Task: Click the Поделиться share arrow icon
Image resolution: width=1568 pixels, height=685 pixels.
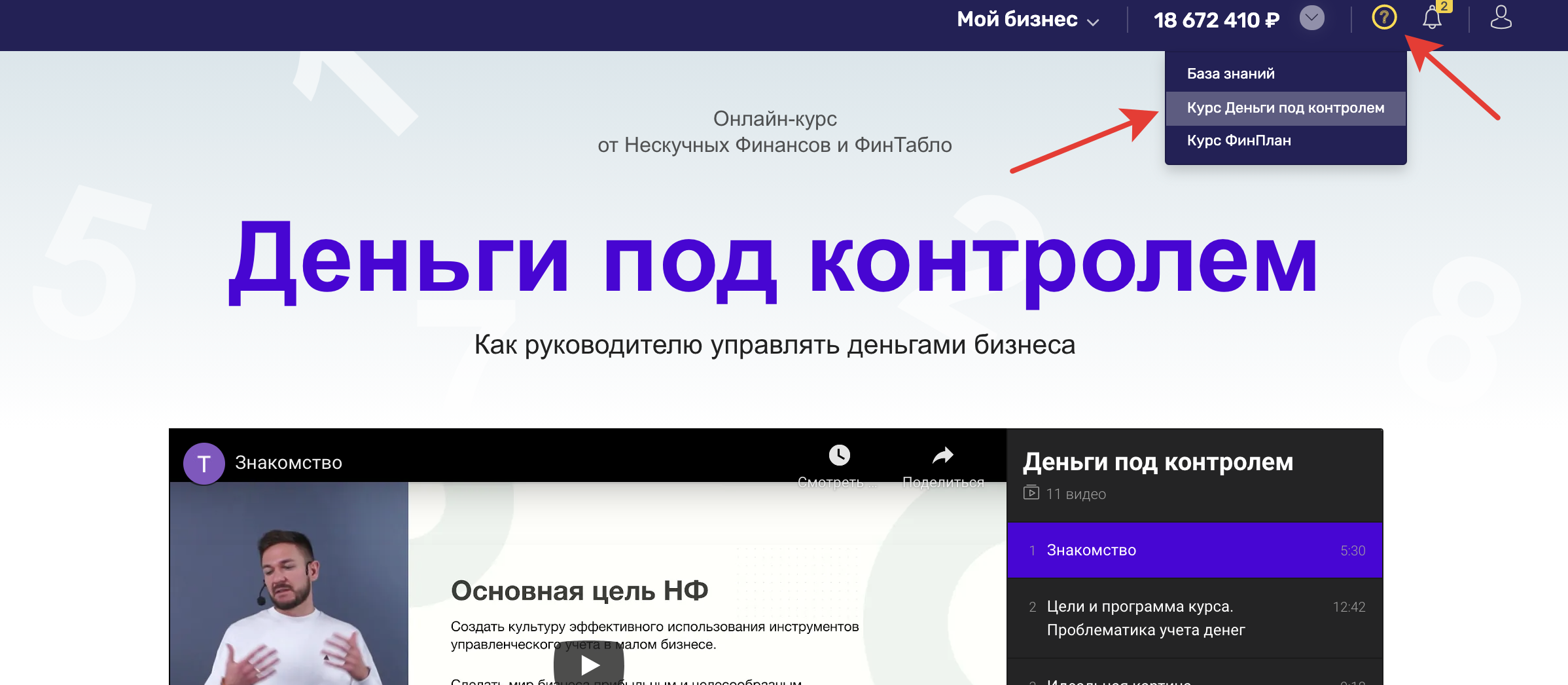Action: [942, 455]
